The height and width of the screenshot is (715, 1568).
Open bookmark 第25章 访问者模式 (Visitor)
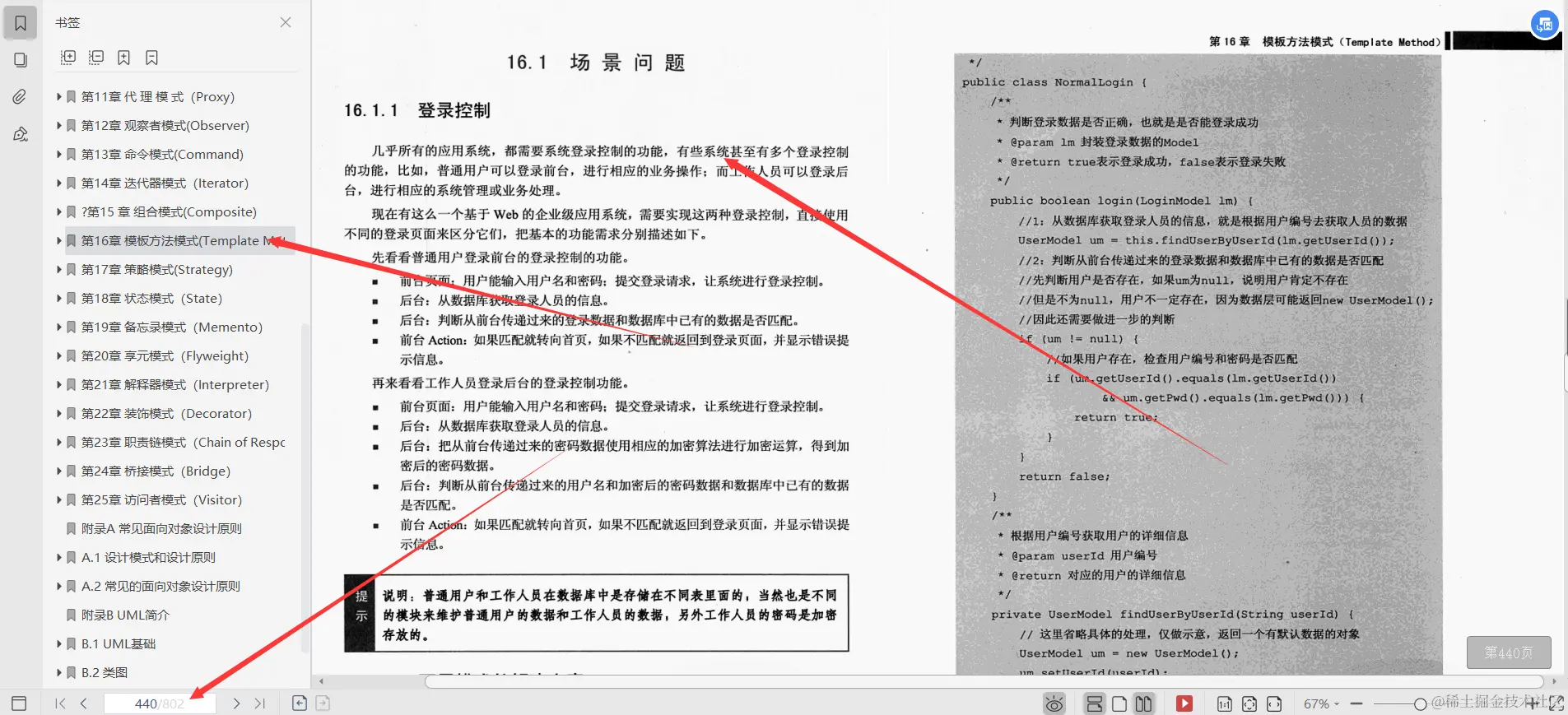point(161,499)
